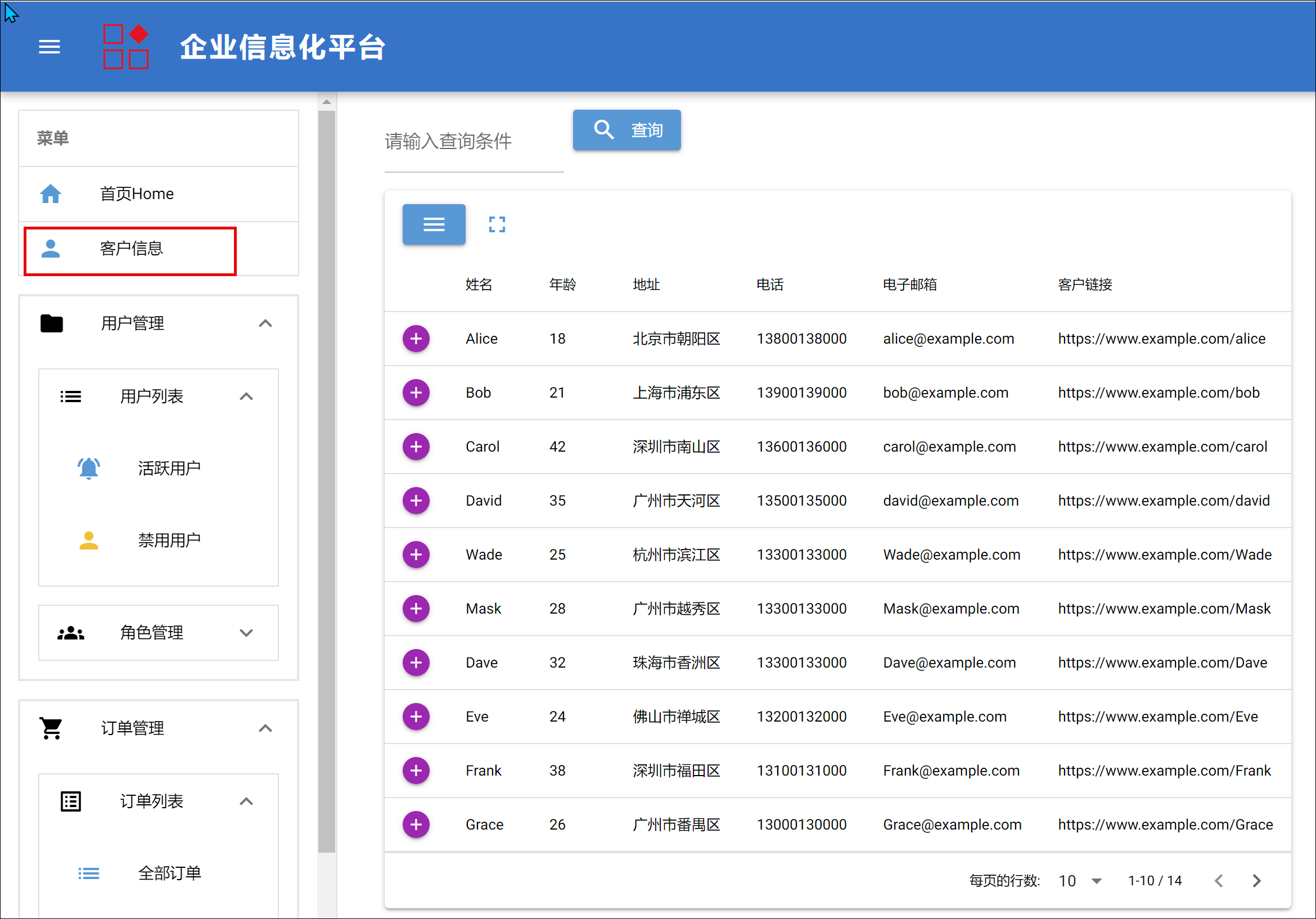Collapse the 用户管理 section

[265, 323]
